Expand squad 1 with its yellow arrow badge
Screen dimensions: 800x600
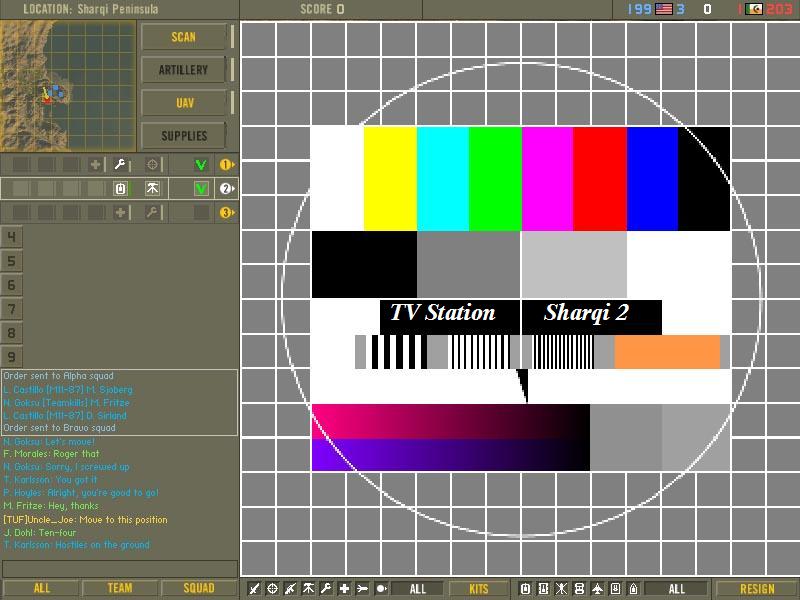pos(227,165)
